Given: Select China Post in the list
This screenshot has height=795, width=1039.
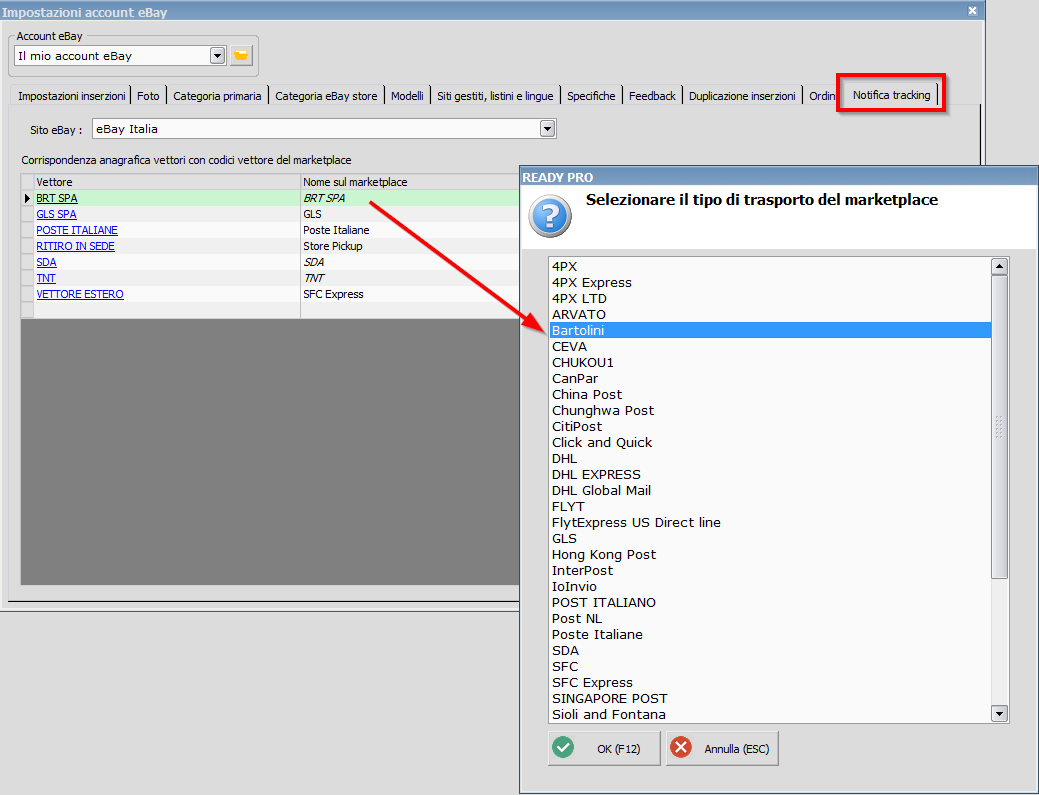Looking at the screenshot, I should coord(770,394).
